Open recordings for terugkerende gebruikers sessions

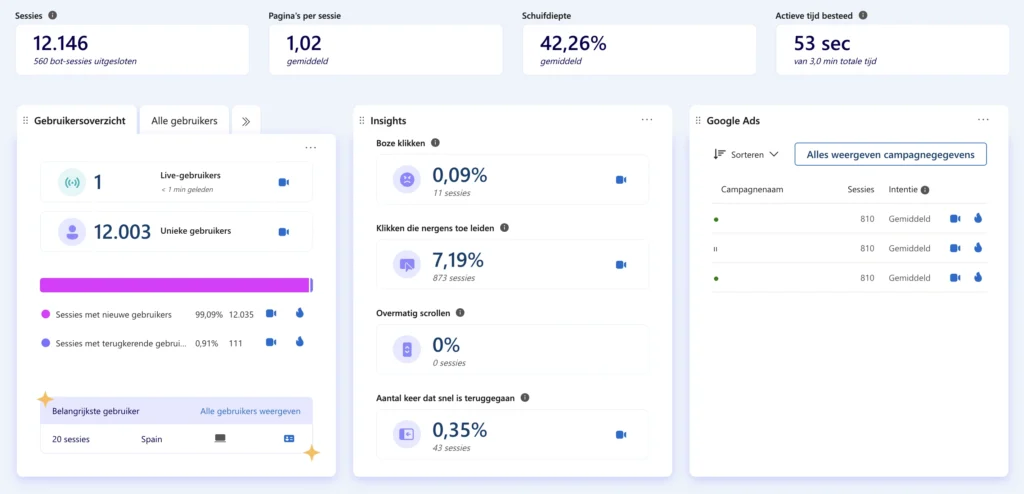point(271,342)
